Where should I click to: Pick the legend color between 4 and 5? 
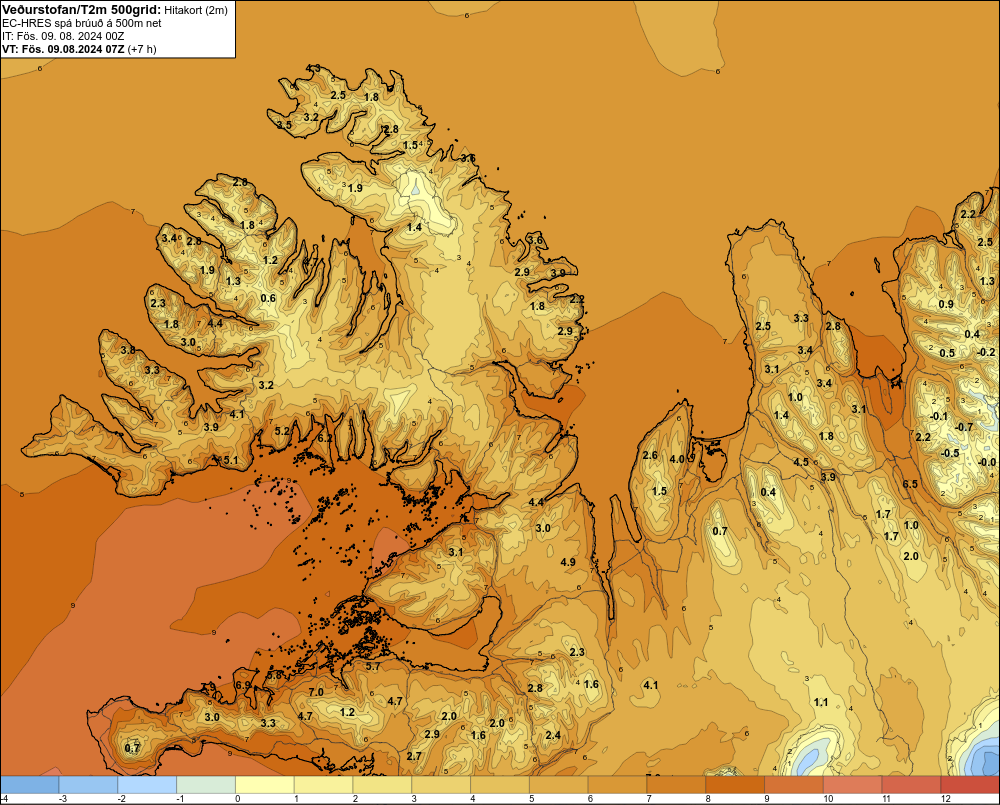pos(500,785)
